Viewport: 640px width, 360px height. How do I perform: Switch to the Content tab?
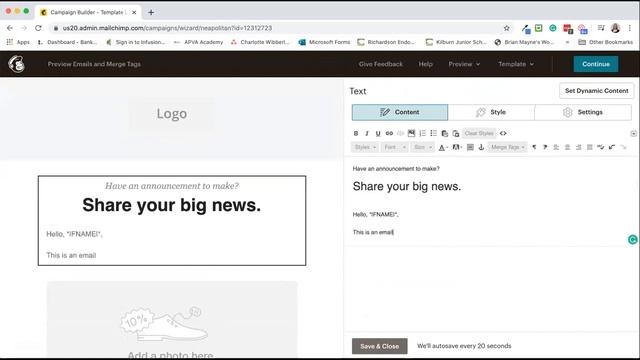pos(400,112)
